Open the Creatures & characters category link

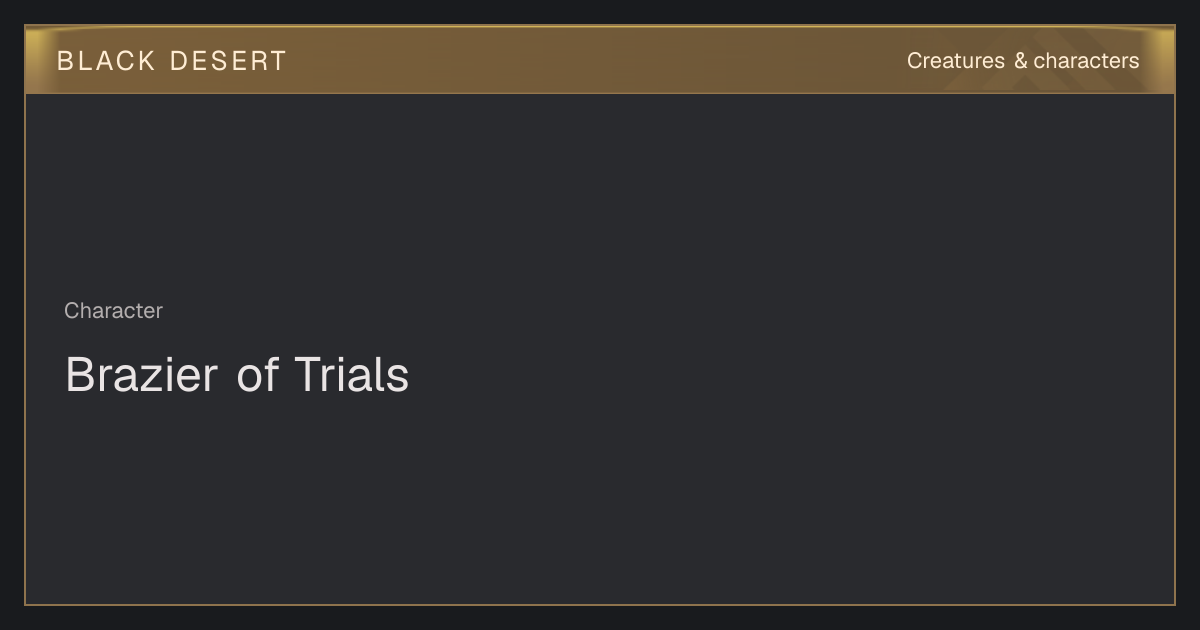tap(1023, 61)
